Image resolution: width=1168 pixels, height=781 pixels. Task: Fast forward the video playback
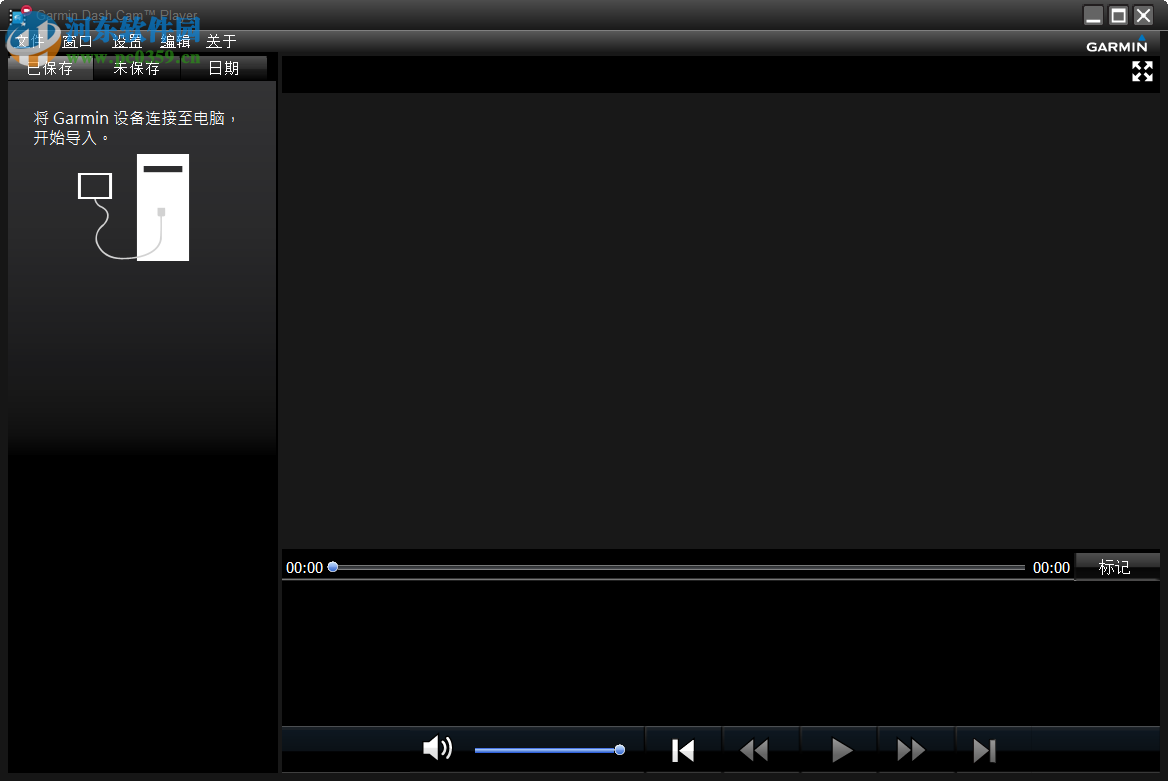click(910, 750)
